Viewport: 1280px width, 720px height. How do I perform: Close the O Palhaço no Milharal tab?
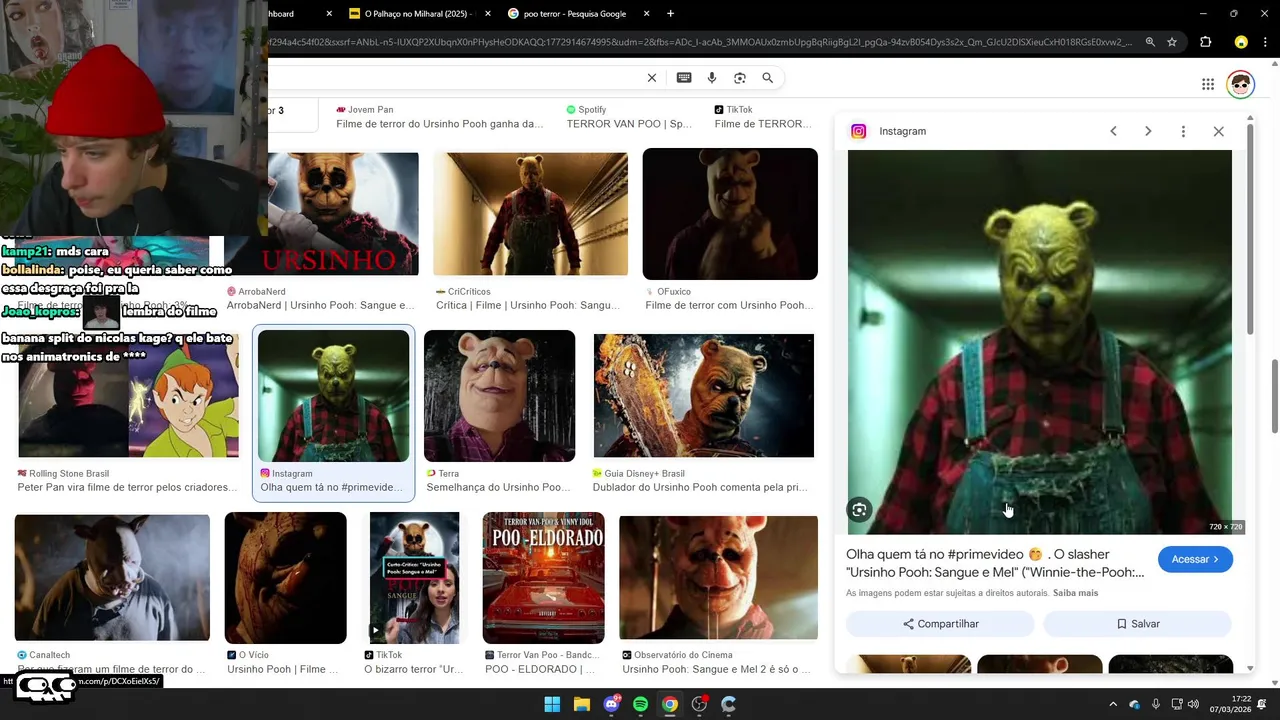pyautogui.click(x=487, y=14)
